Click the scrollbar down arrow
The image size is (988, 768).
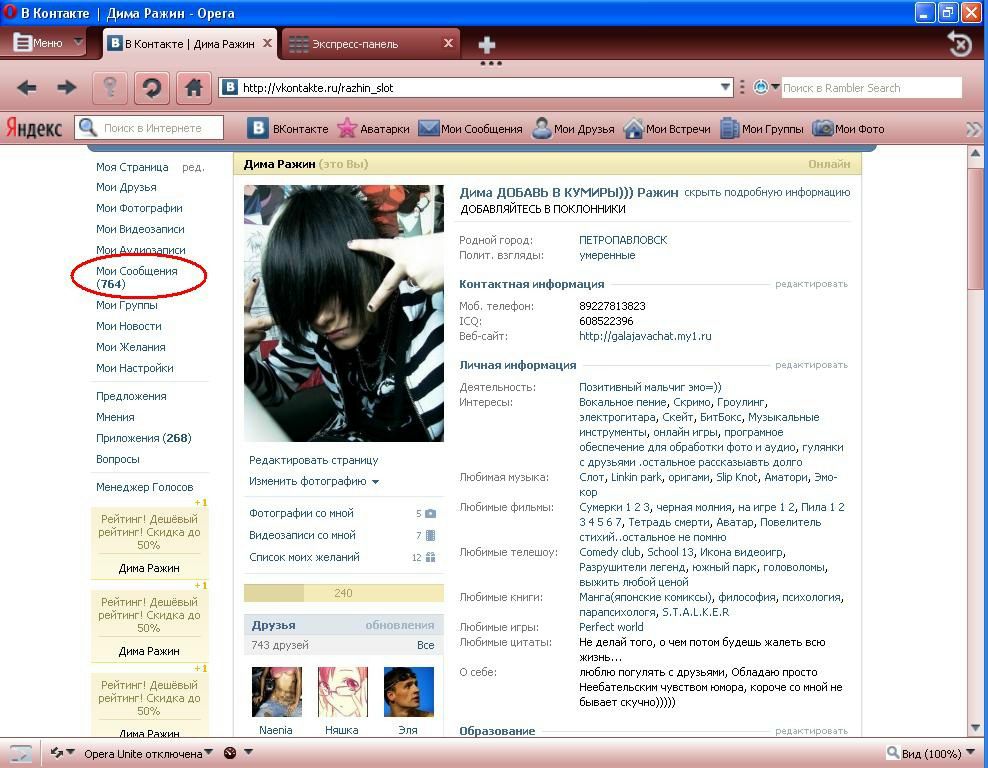pos(975,728)
